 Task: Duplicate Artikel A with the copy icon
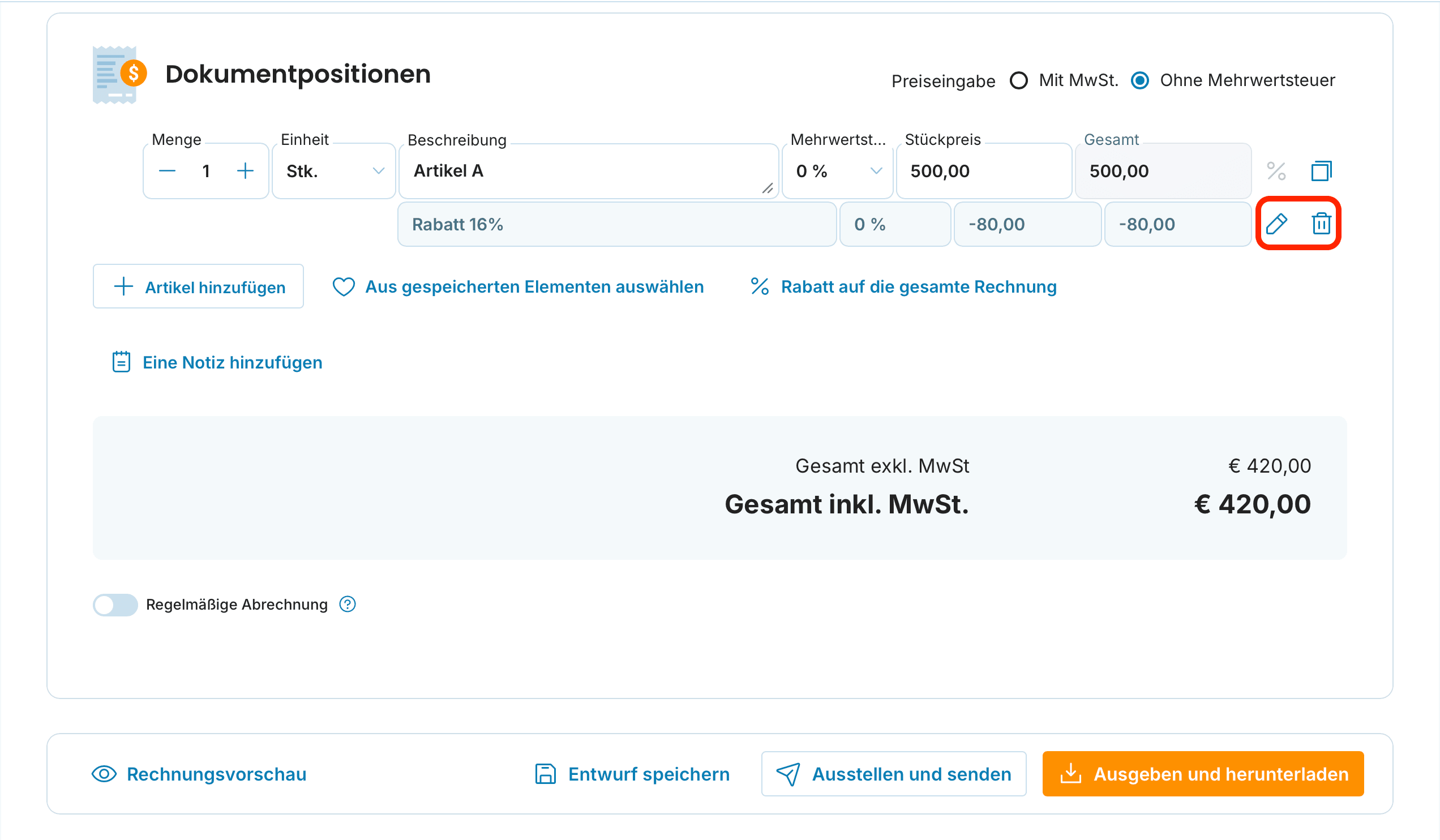pyautogui.click(x=1321, y=171)
